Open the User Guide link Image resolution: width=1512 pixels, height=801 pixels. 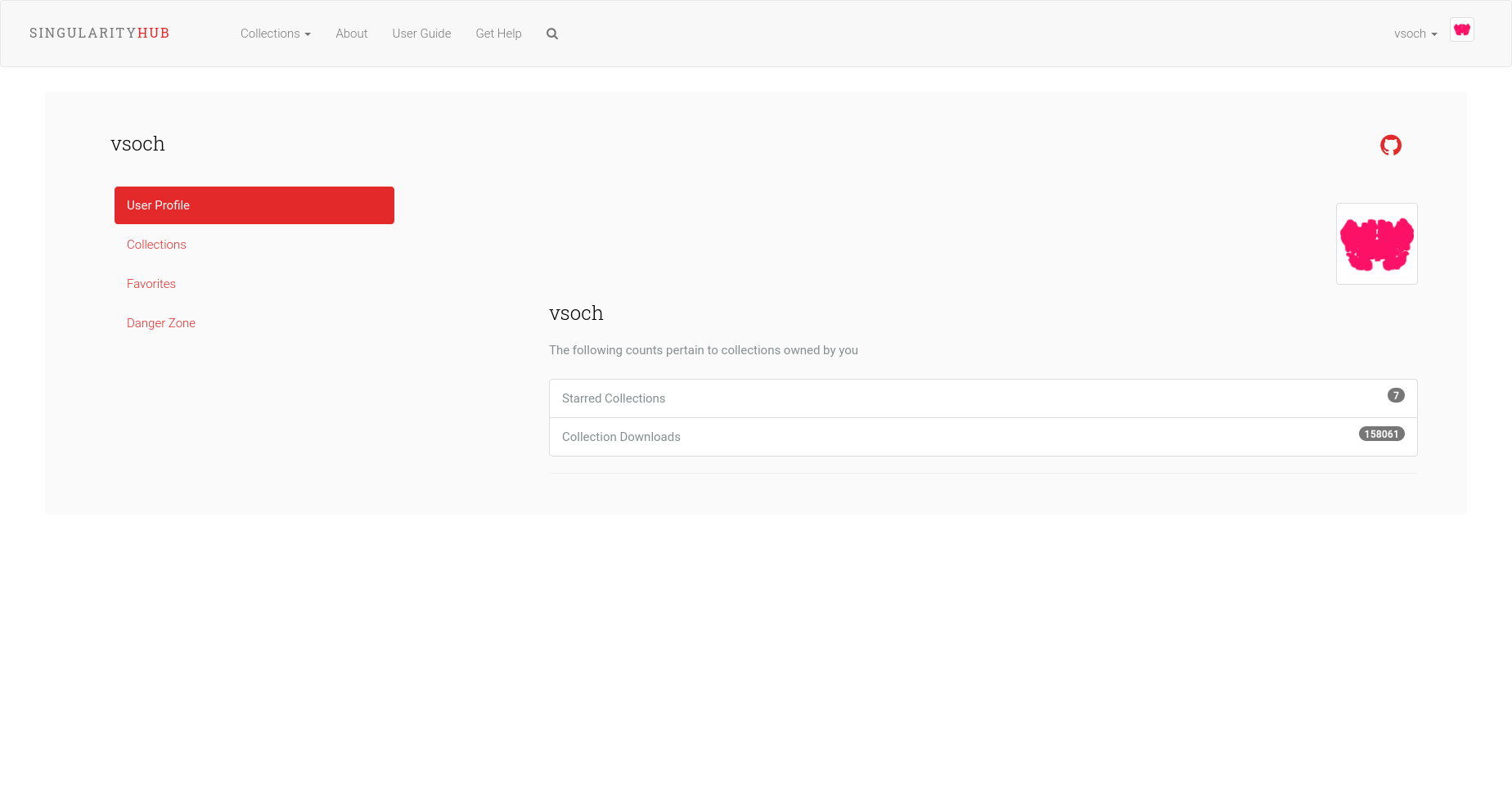coord(421,34)
